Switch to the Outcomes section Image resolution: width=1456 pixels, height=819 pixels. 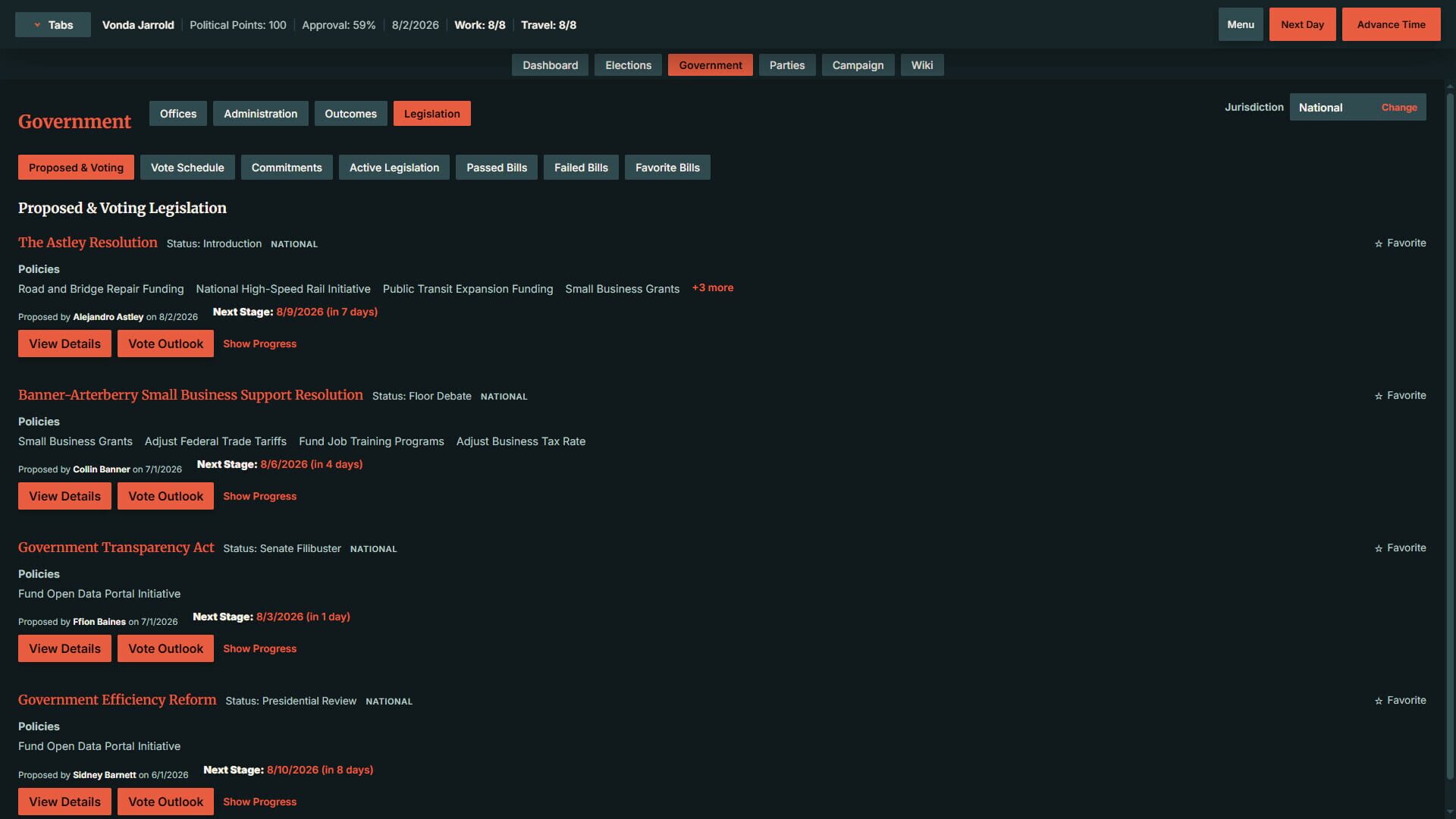[x=350, y=114]
